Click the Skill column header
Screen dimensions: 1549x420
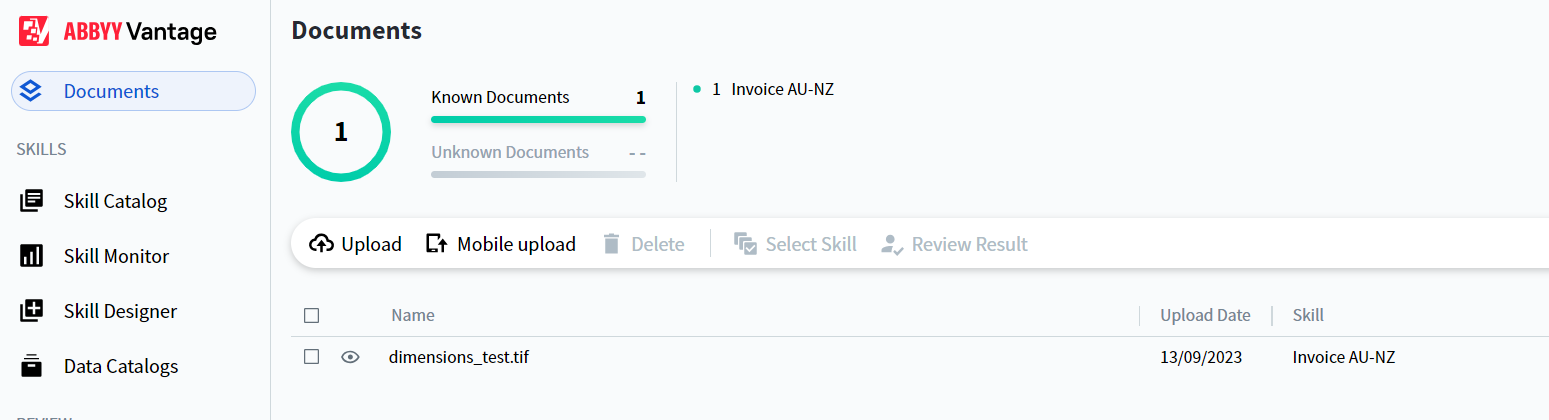(x=1308, y=315)
